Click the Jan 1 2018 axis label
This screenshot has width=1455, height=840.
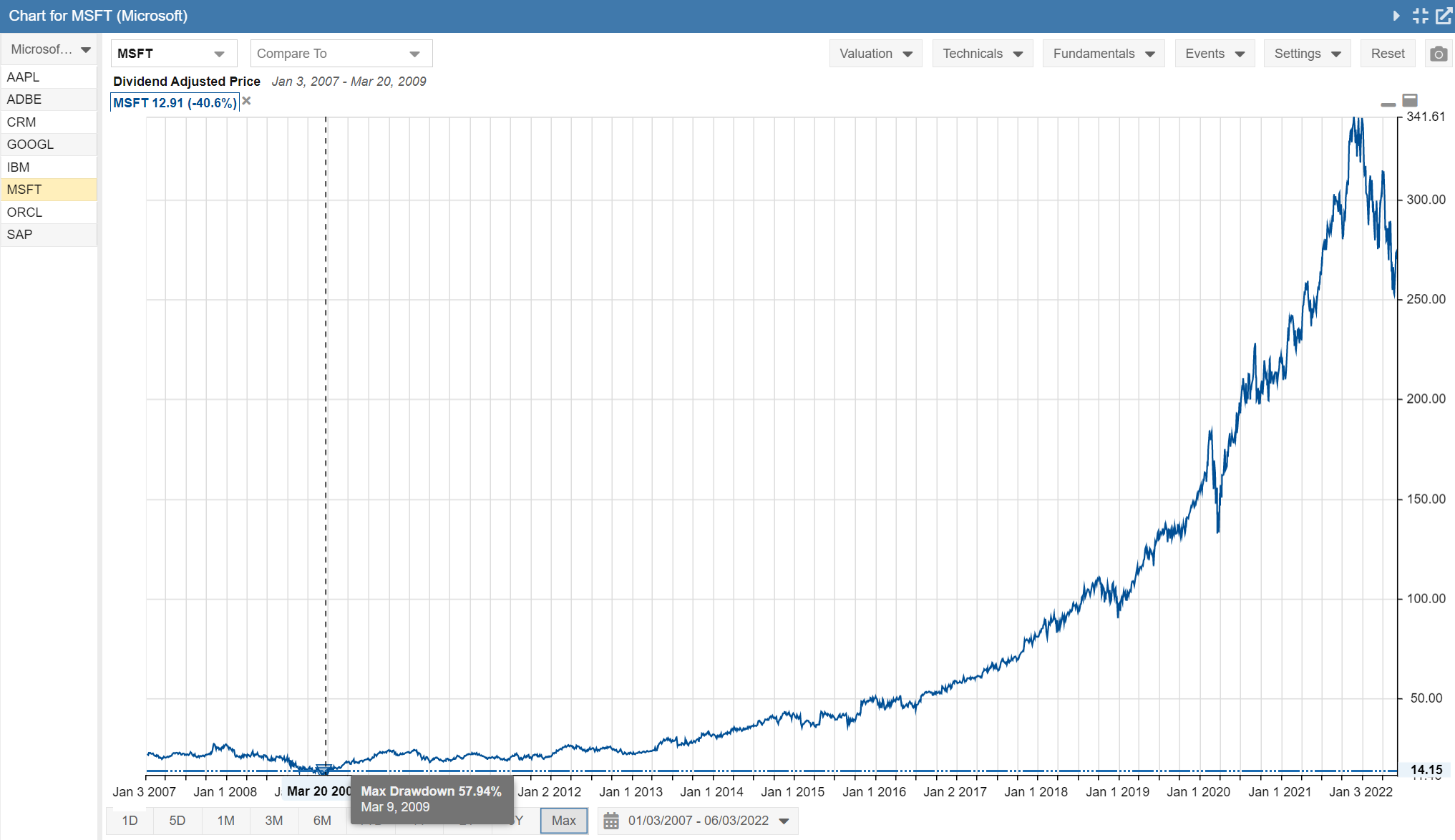1036,792
